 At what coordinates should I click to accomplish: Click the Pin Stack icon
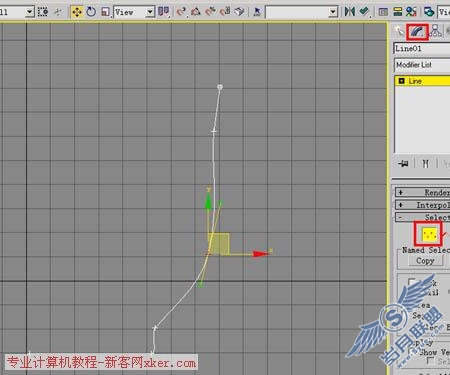tap(403, 164)
